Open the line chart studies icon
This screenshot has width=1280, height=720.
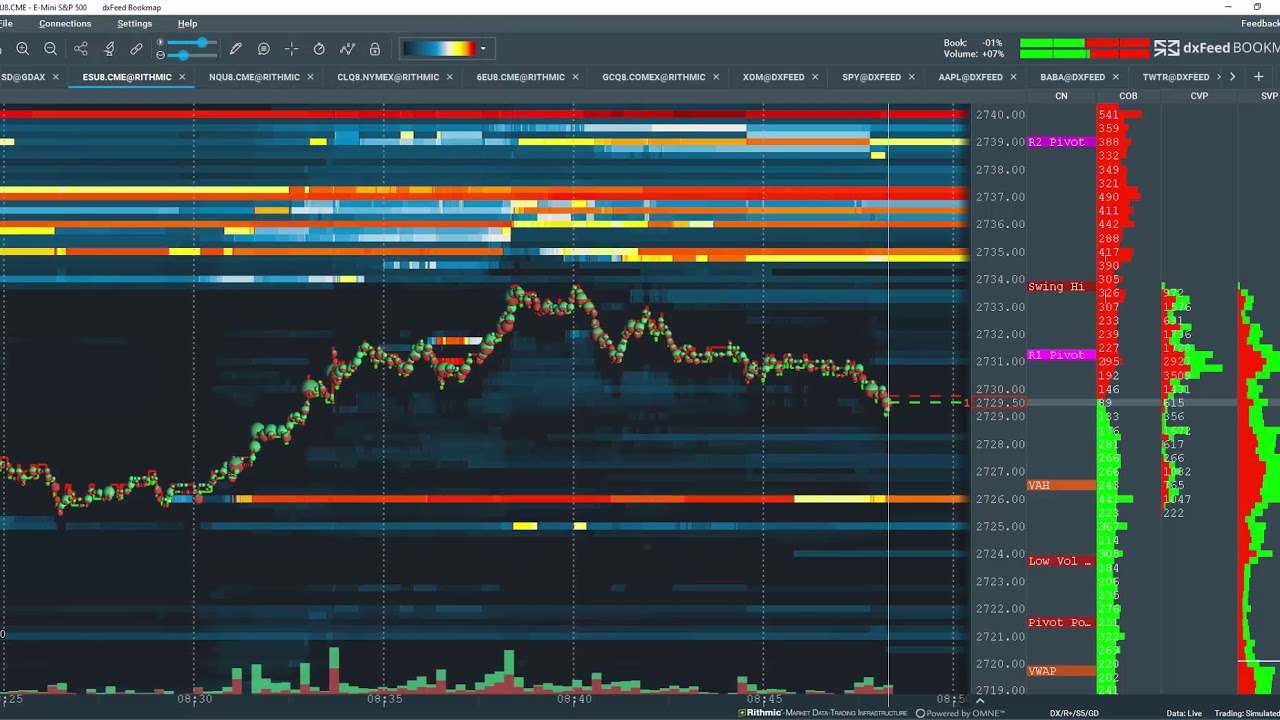(347, 49)
